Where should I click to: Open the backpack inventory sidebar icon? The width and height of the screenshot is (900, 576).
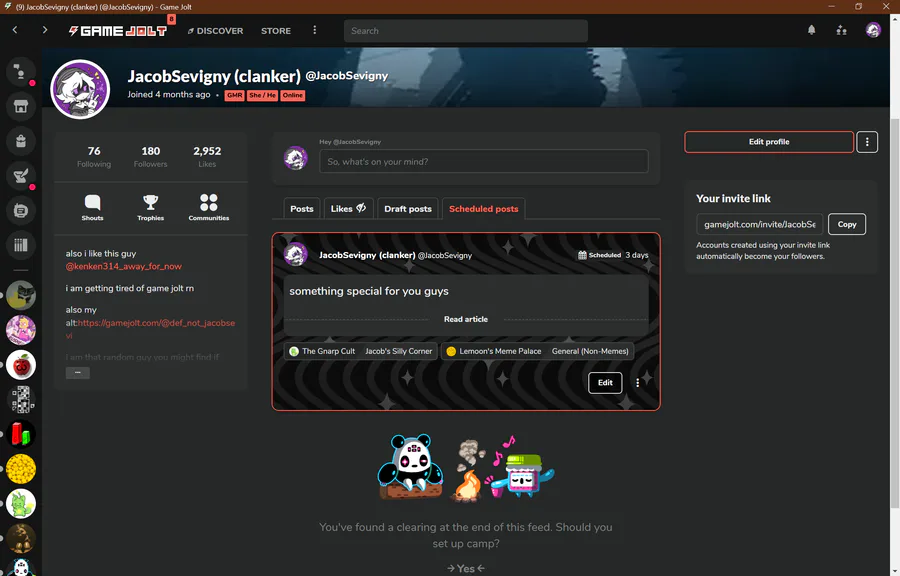(x=21, y=141)
